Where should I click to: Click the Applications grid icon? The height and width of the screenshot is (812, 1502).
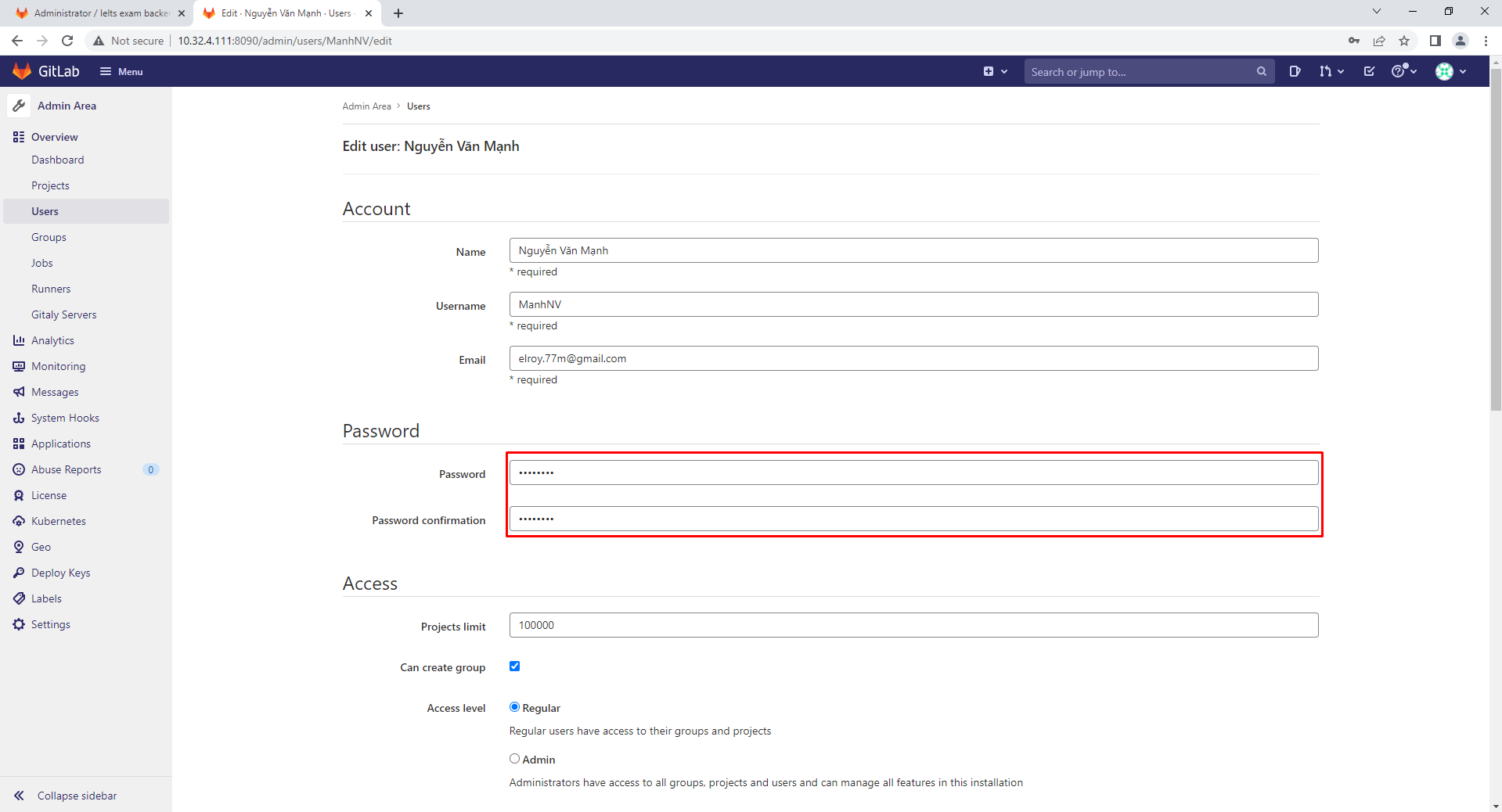19,444
